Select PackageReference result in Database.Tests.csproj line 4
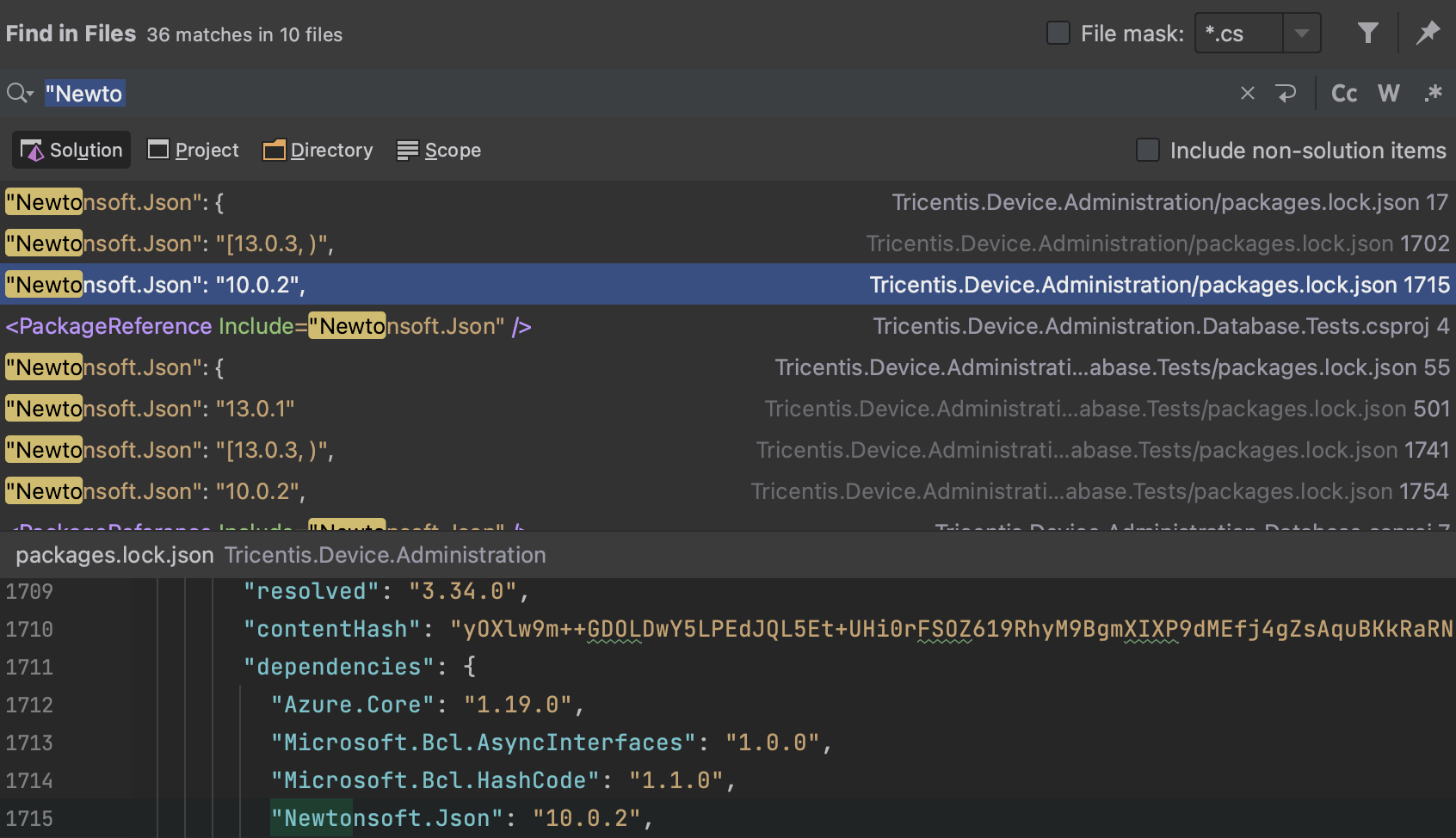The image size is (1456, 838). pos(728,326)
